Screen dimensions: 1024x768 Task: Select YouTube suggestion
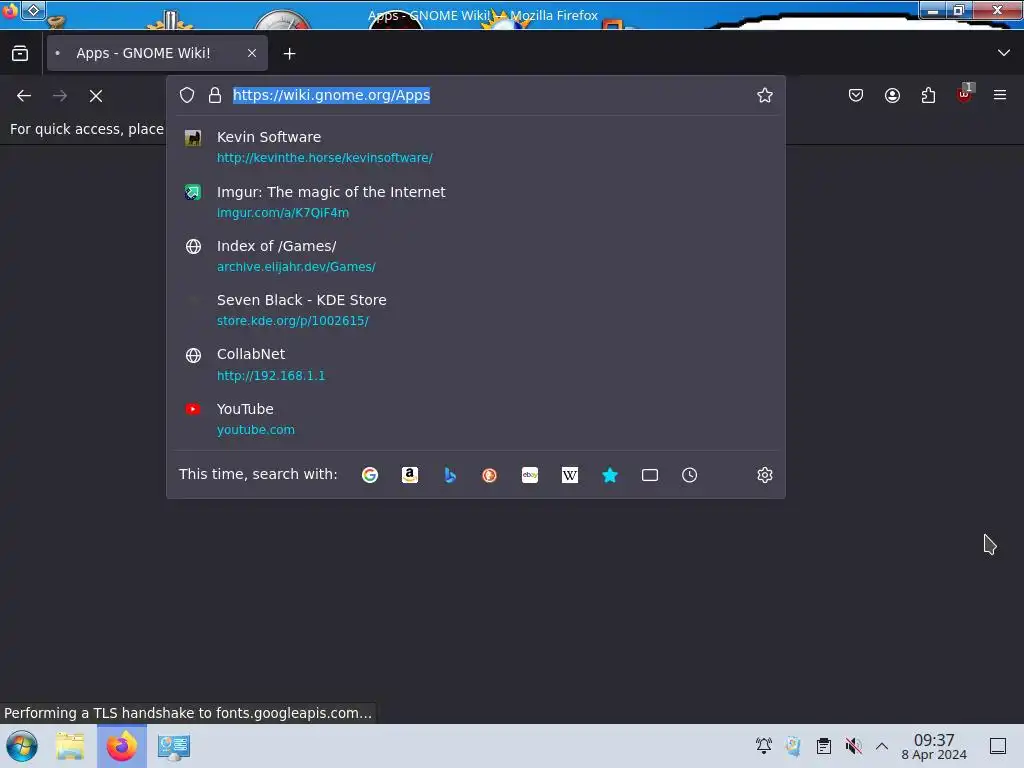click(476, 419)
